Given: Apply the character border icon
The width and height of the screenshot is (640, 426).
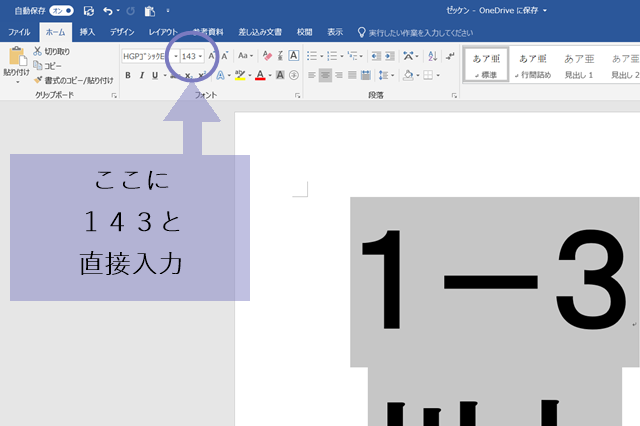Looking at the screenshot, I should 293,55.
